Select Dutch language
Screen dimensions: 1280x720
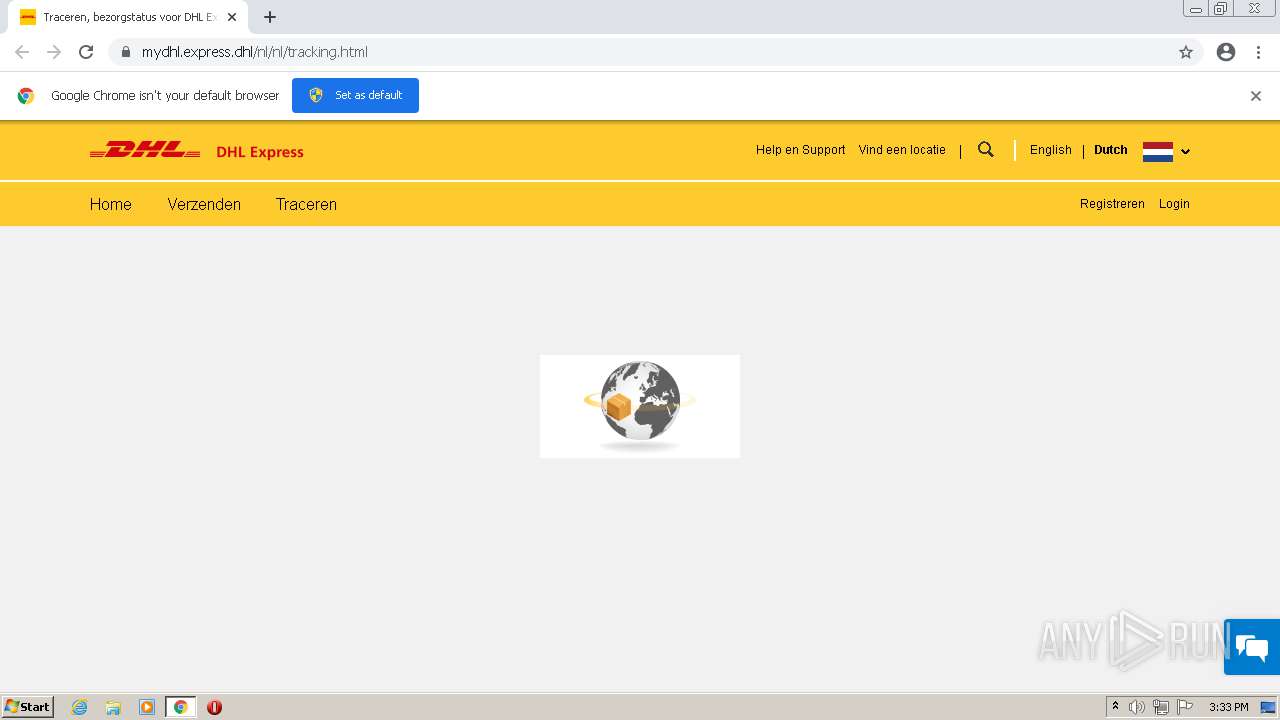click(x=1111, y=150)
